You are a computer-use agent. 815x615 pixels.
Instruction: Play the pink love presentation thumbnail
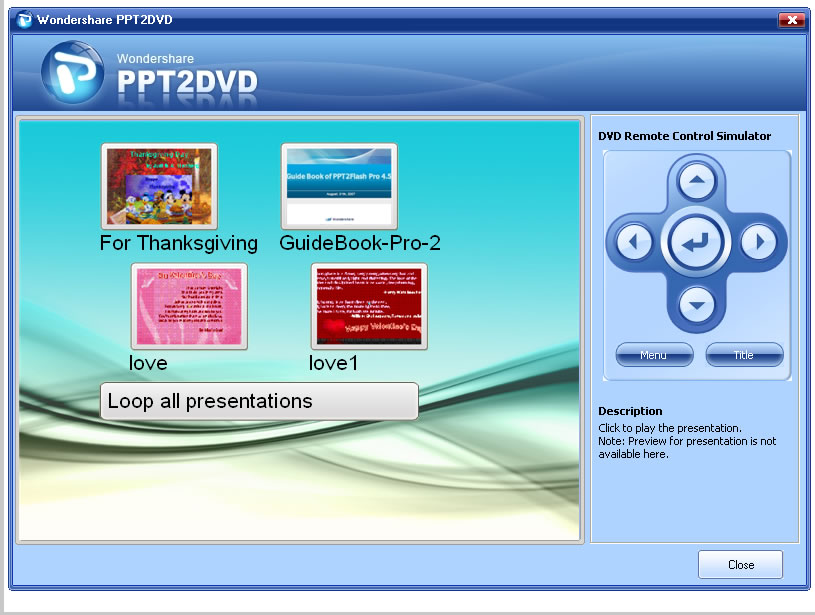tap(189, 307)
